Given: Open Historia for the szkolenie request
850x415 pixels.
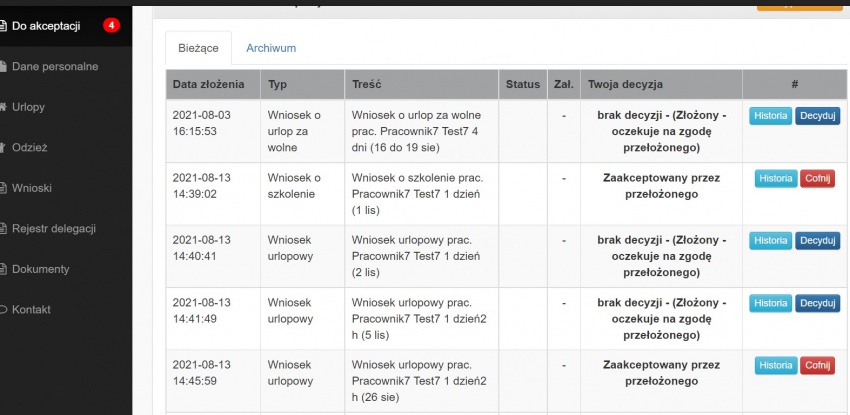Looking at the screenshot, I should tap(776, 178).
